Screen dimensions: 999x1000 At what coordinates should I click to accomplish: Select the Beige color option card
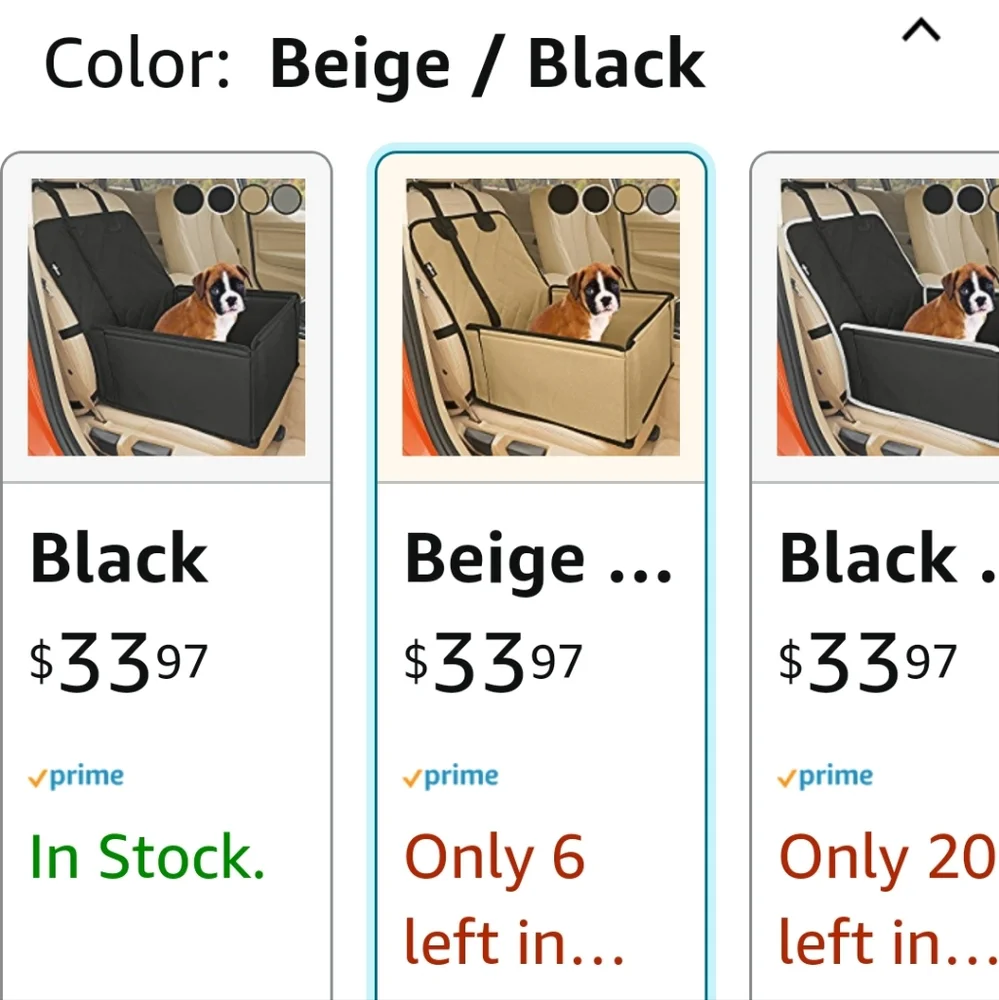541,576
